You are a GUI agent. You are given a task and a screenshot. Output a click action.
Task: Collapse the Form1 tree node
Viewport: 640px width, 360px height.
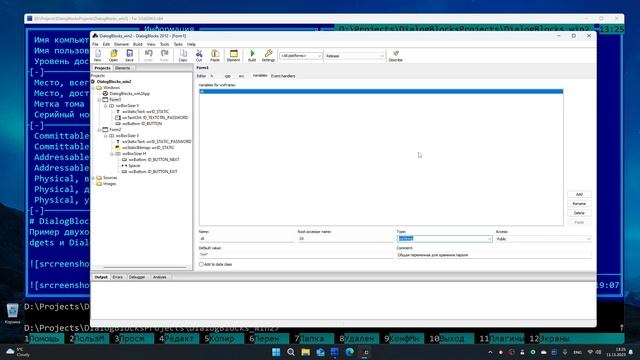coord(99,100)
